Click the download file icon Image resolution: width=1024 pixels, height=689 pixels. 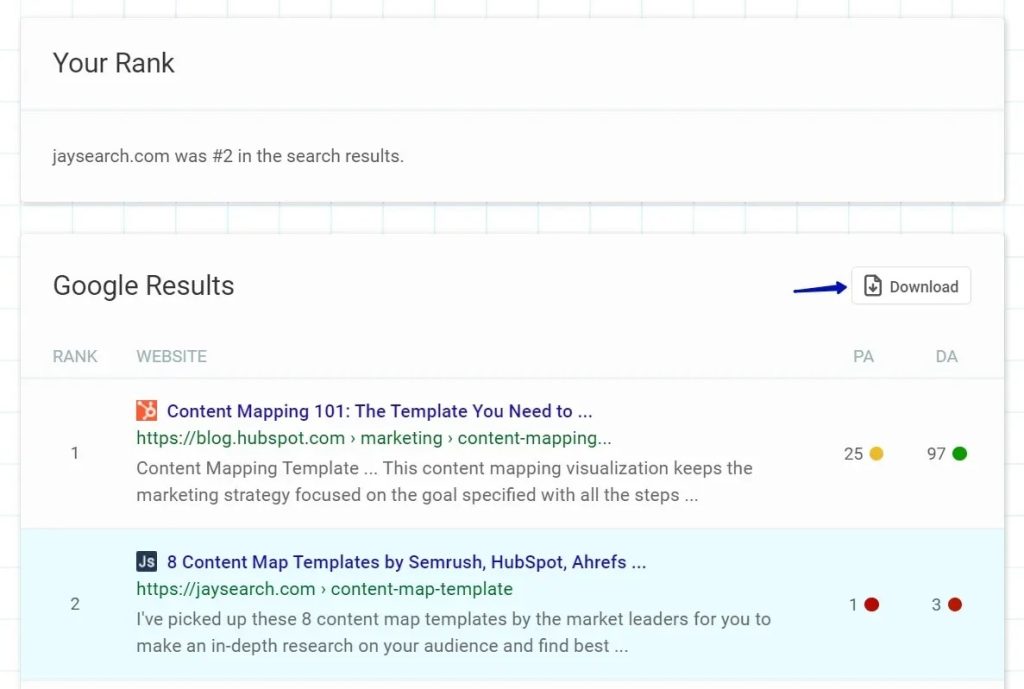tap(872, 286)
